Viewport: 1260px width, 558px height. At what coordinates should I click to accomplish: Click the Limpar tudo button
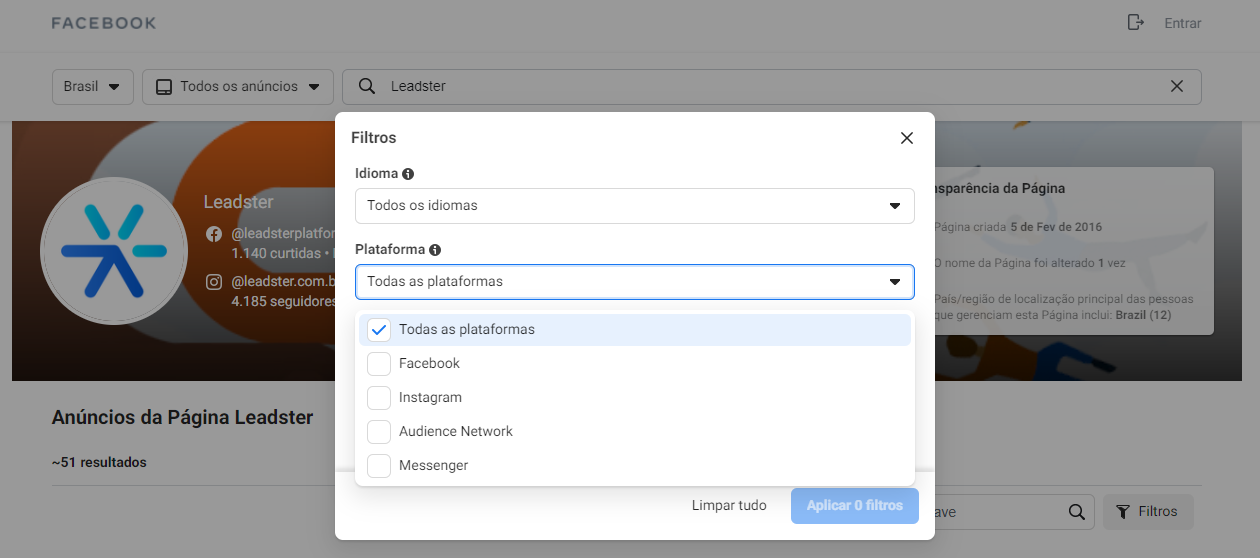729,505
